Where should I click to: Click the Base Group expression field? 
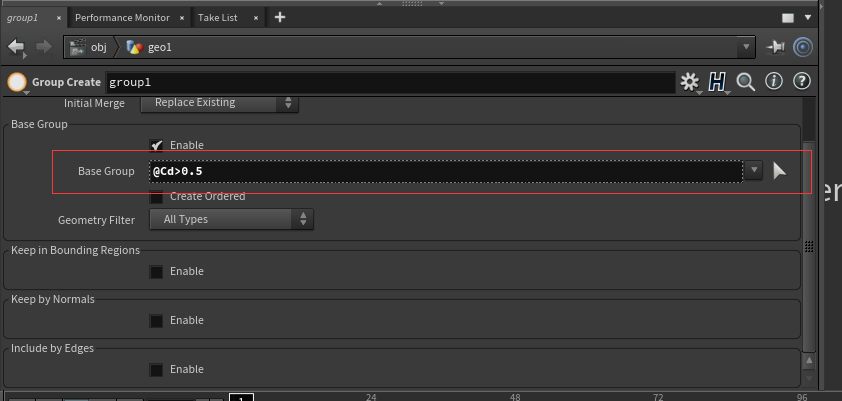click(446, 171)
